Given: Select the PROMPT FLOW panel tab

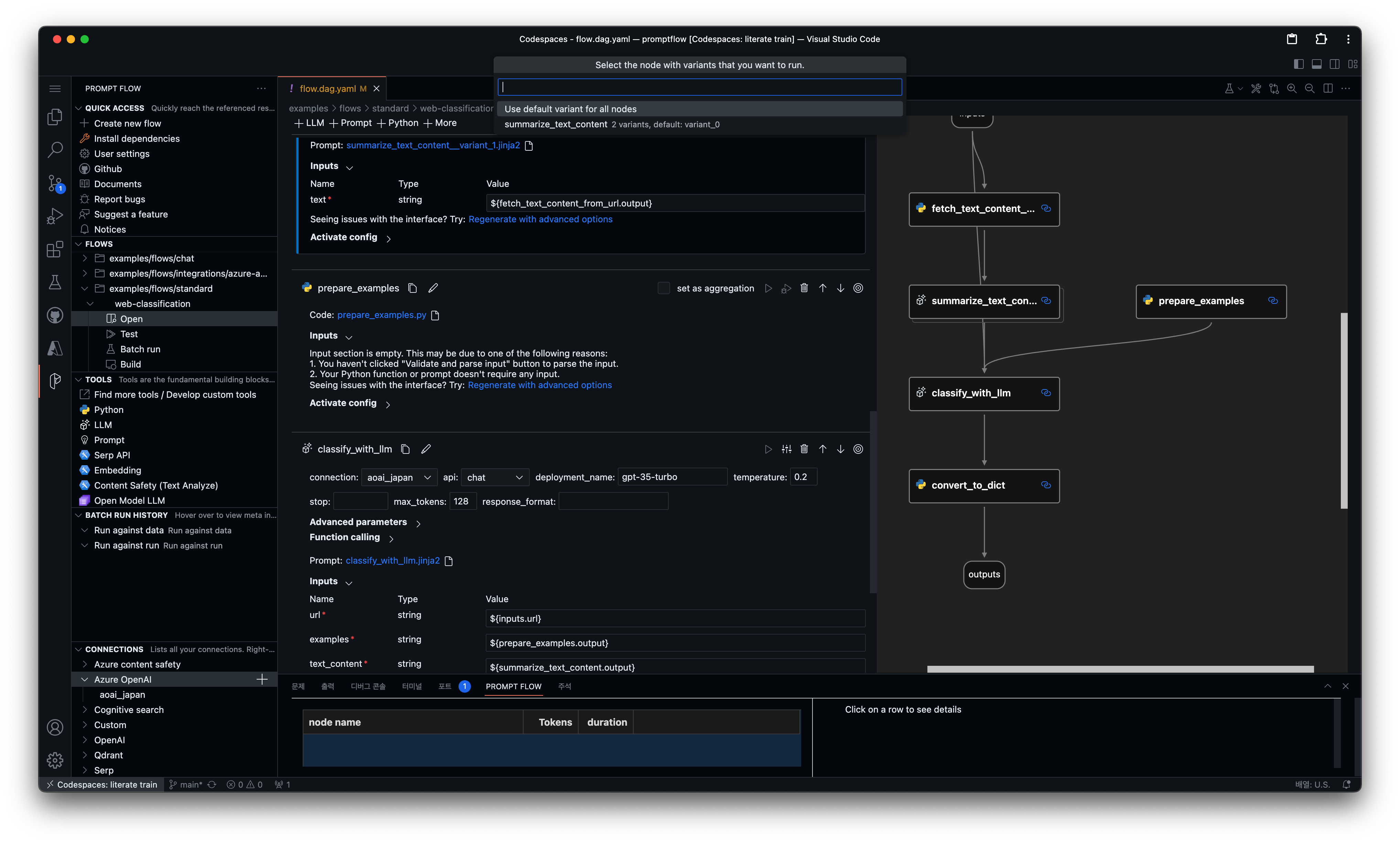Looking at the screenshot, I should click(x=513, y=686).
